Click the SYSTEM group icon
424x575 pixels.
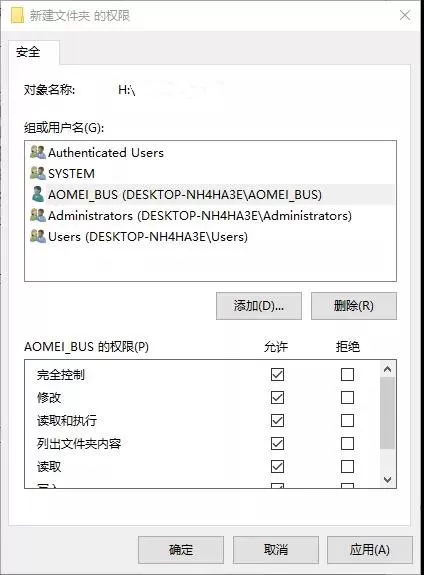click(38, 173)
